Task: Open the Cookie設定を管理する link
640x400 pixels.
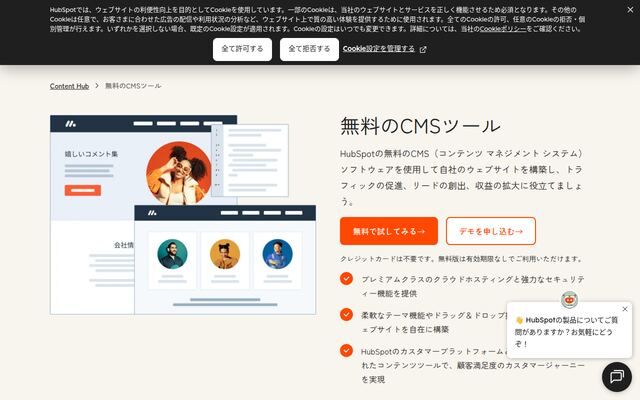Action: click(x=378, y=49)
